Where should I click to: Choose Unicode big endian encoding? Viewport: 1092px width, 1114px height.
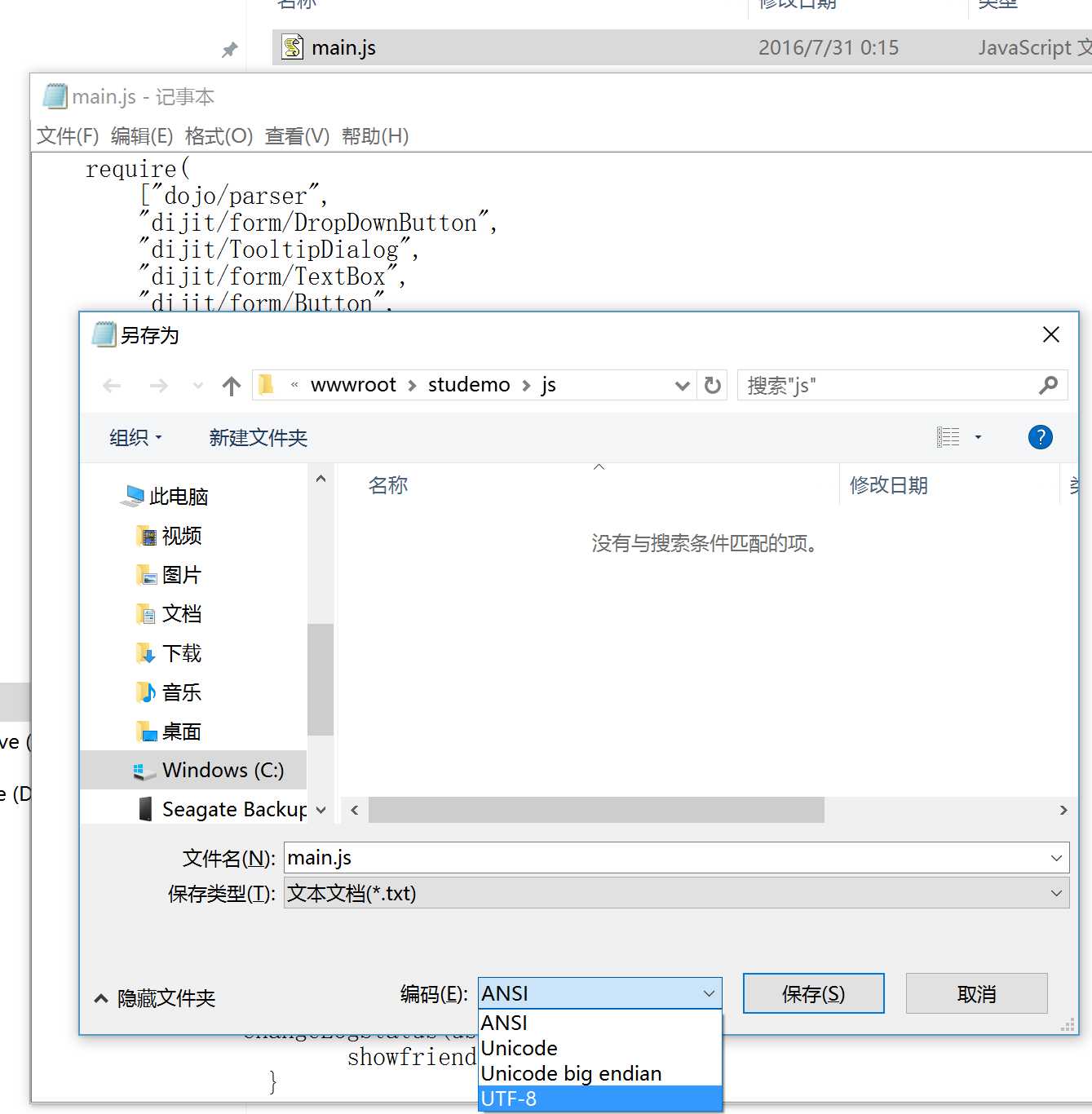(x=599, y=1073)
